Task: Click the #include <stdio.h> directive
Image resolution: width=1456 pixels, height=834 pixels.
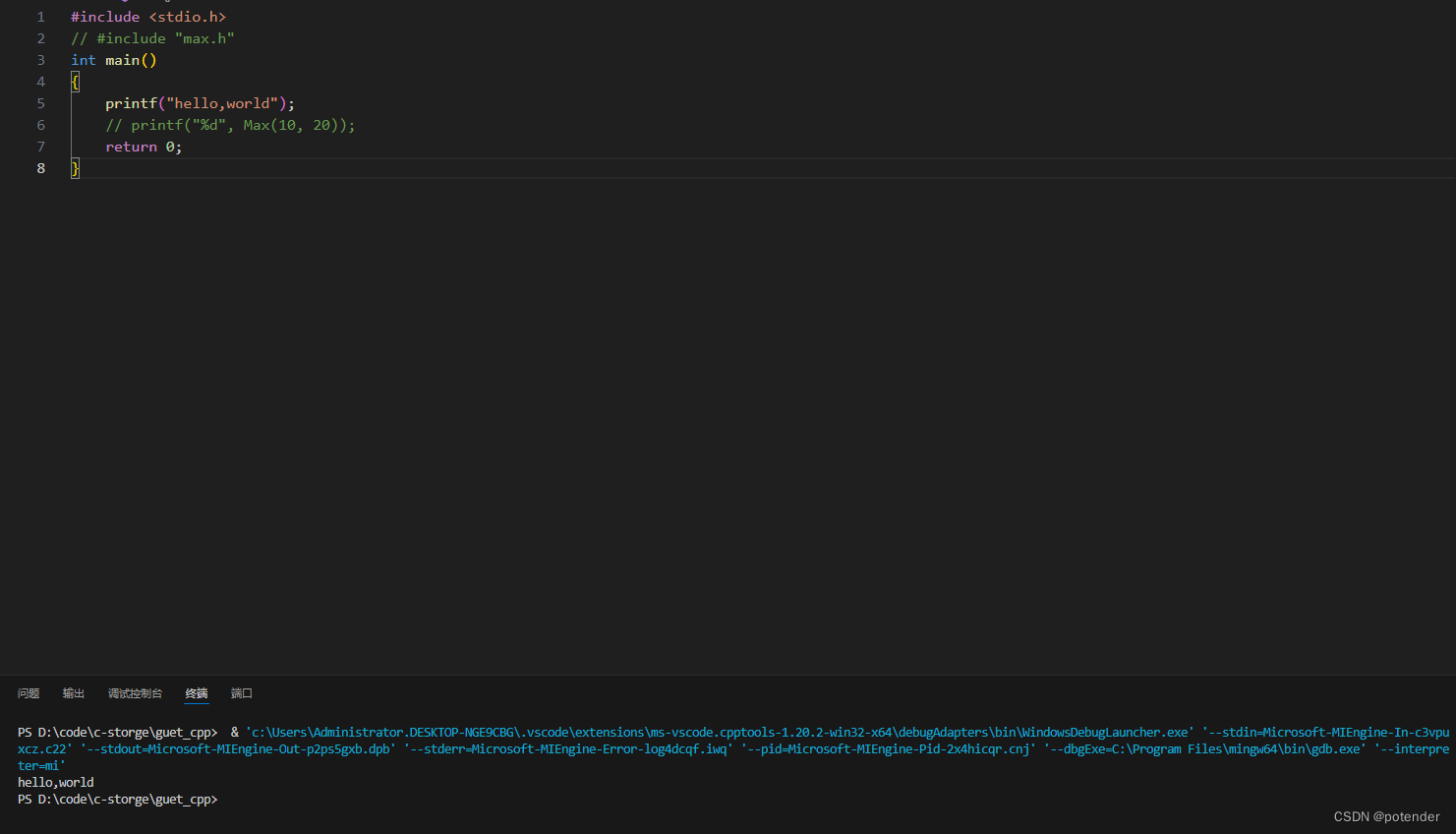Action: [x=147, y=17]
